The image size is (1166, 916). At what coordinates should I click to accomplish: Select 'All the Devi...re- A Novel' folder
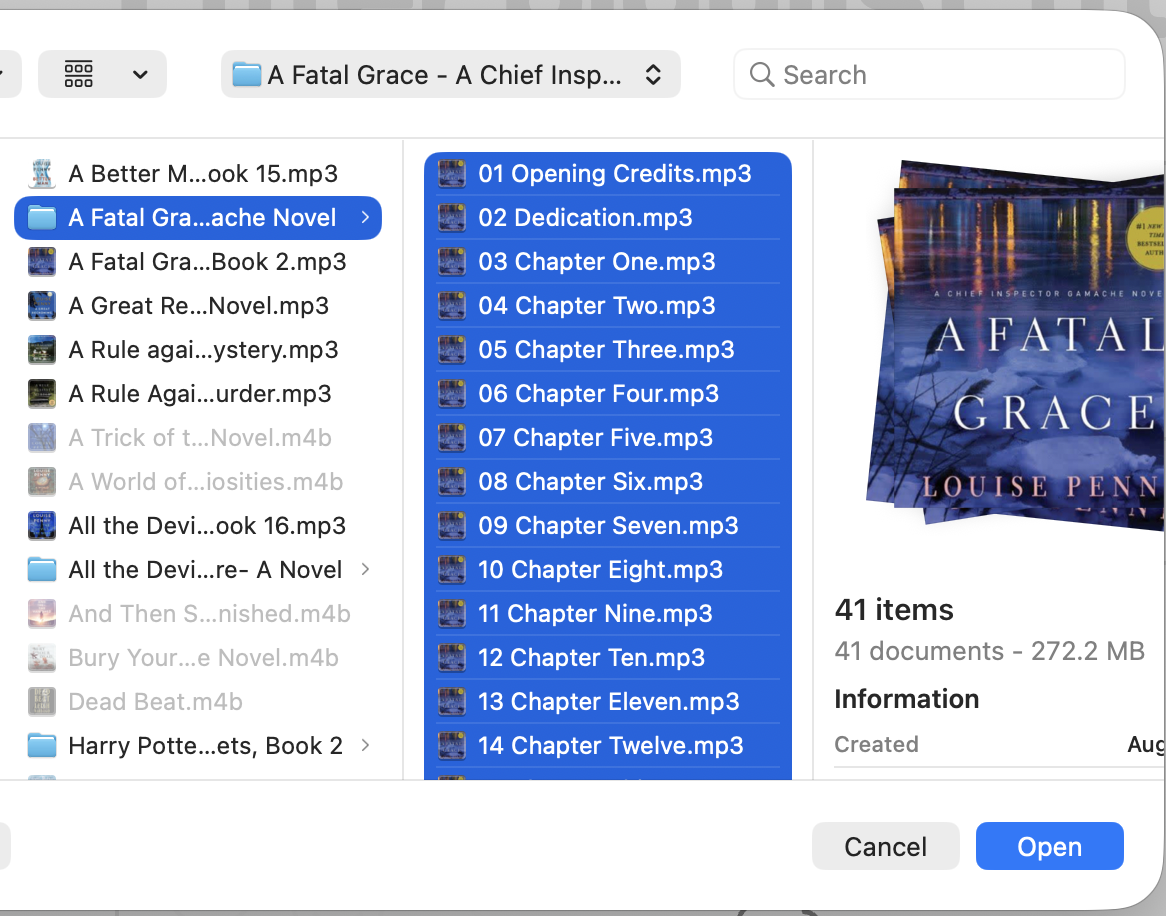198,570
